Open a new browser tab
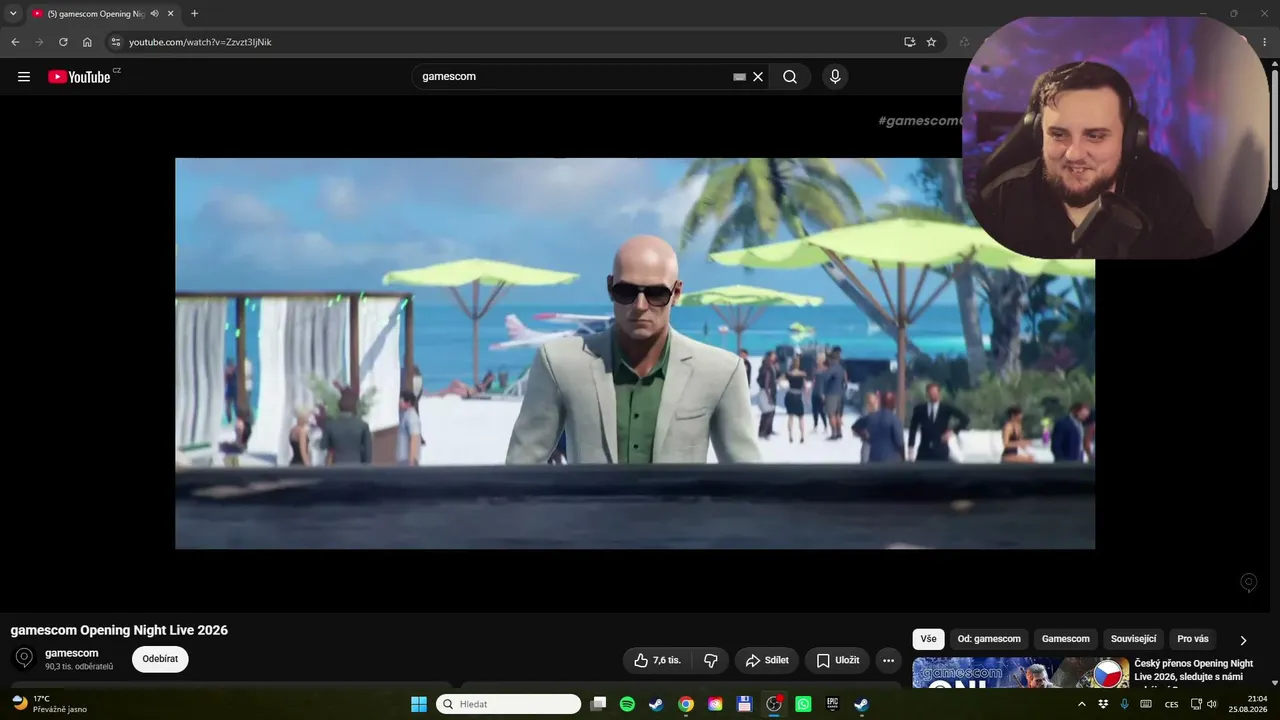This screenshot has height=720, width=1280. point(194,14)
